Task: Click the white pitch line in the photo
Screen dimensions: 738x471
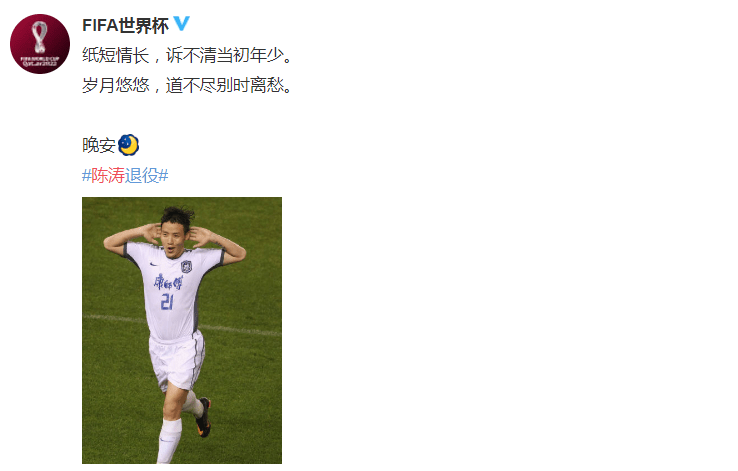Action: click(x=240, y=330)
